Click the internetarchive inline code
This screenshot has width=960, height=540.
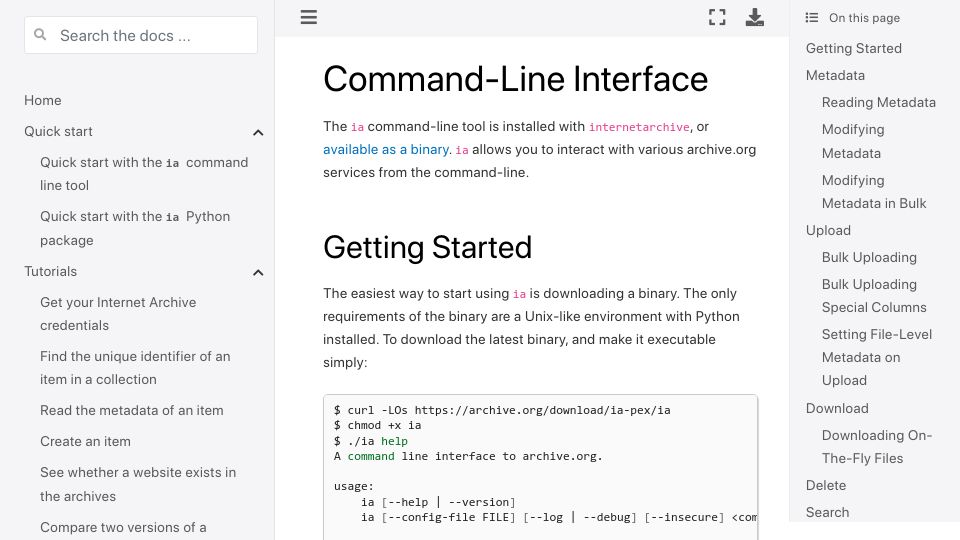[639, 127]
